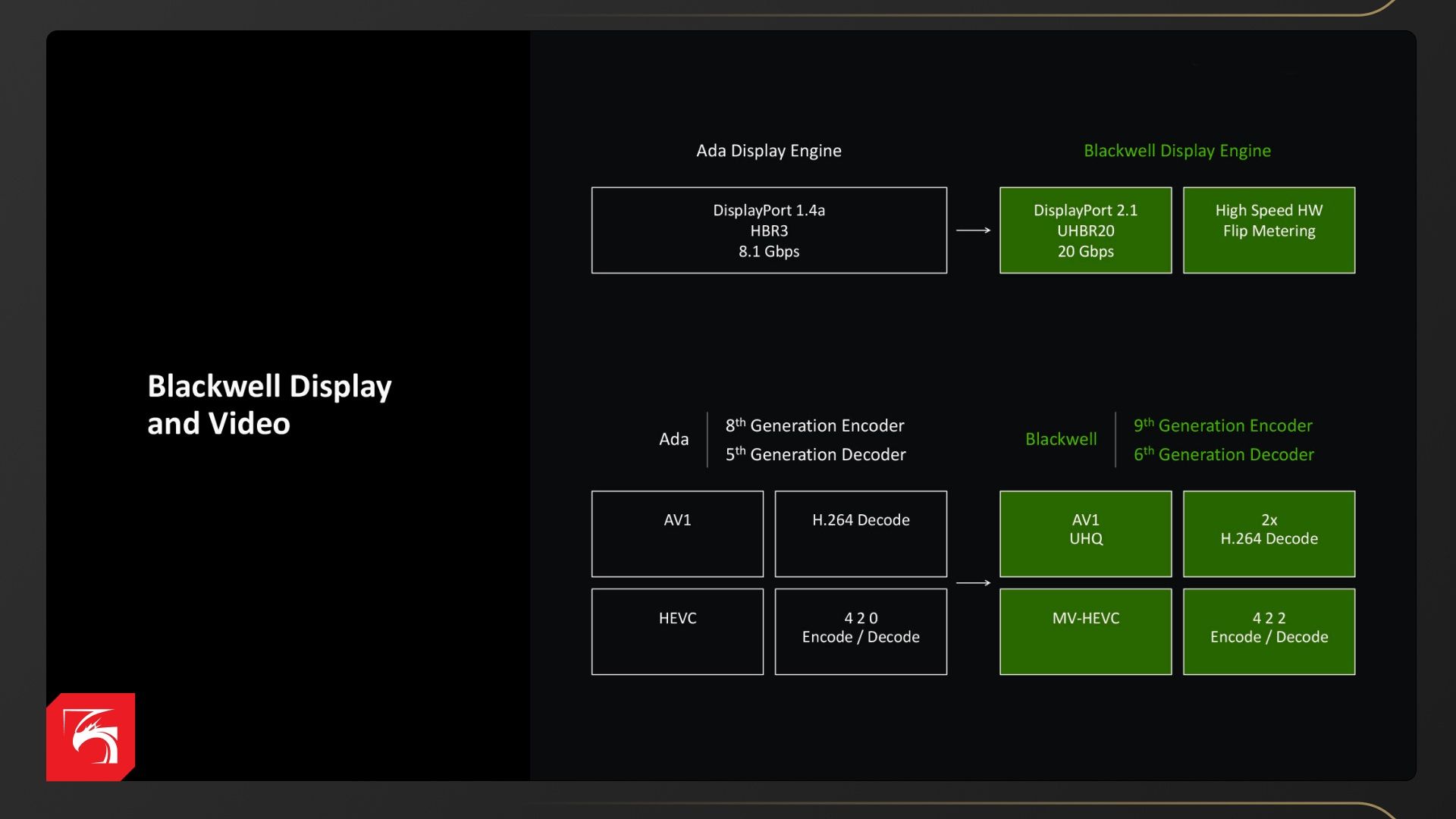Select the 4 2 2 Encode / Decode box
Screen dimensions: 1456x819
(1269, 632)
